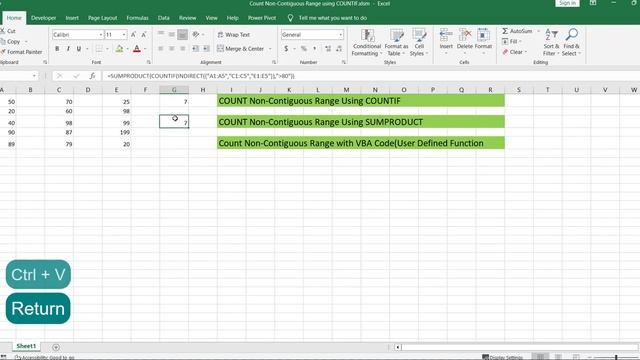Open the General number format dropdown
The width and height of the screenshot is (640, 360).
[x=340, y=35]
